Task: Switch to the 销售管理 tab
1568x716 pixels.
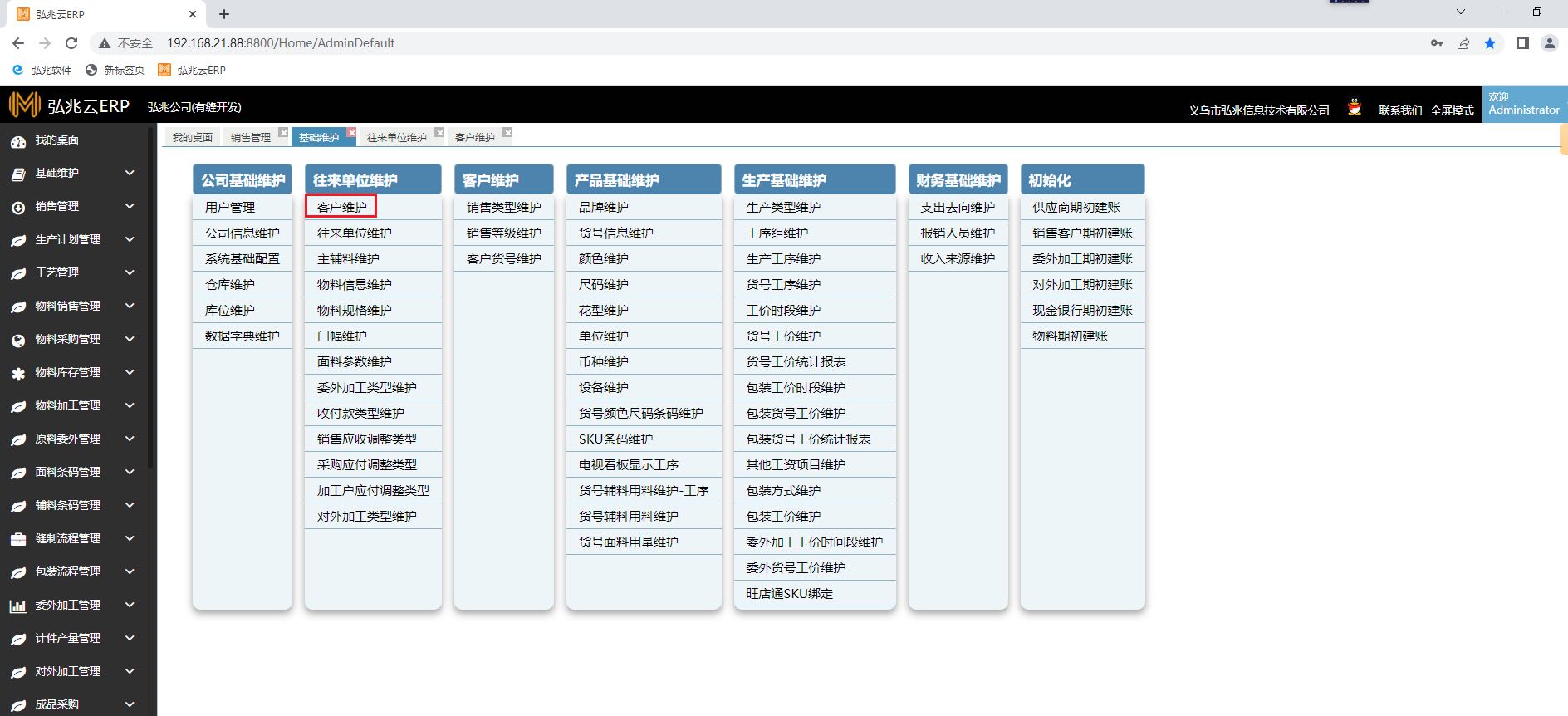Action: pyautogui.click(x=251, y=137)
